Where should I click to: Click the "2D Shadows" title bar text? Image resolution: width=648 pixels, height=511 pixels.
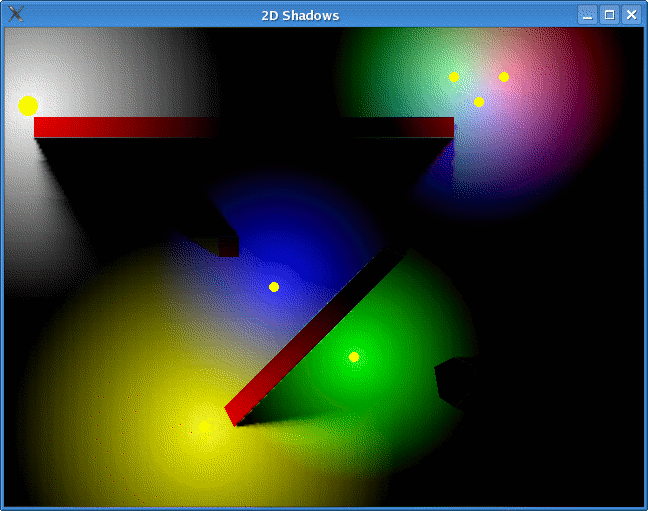pos(300,15)
